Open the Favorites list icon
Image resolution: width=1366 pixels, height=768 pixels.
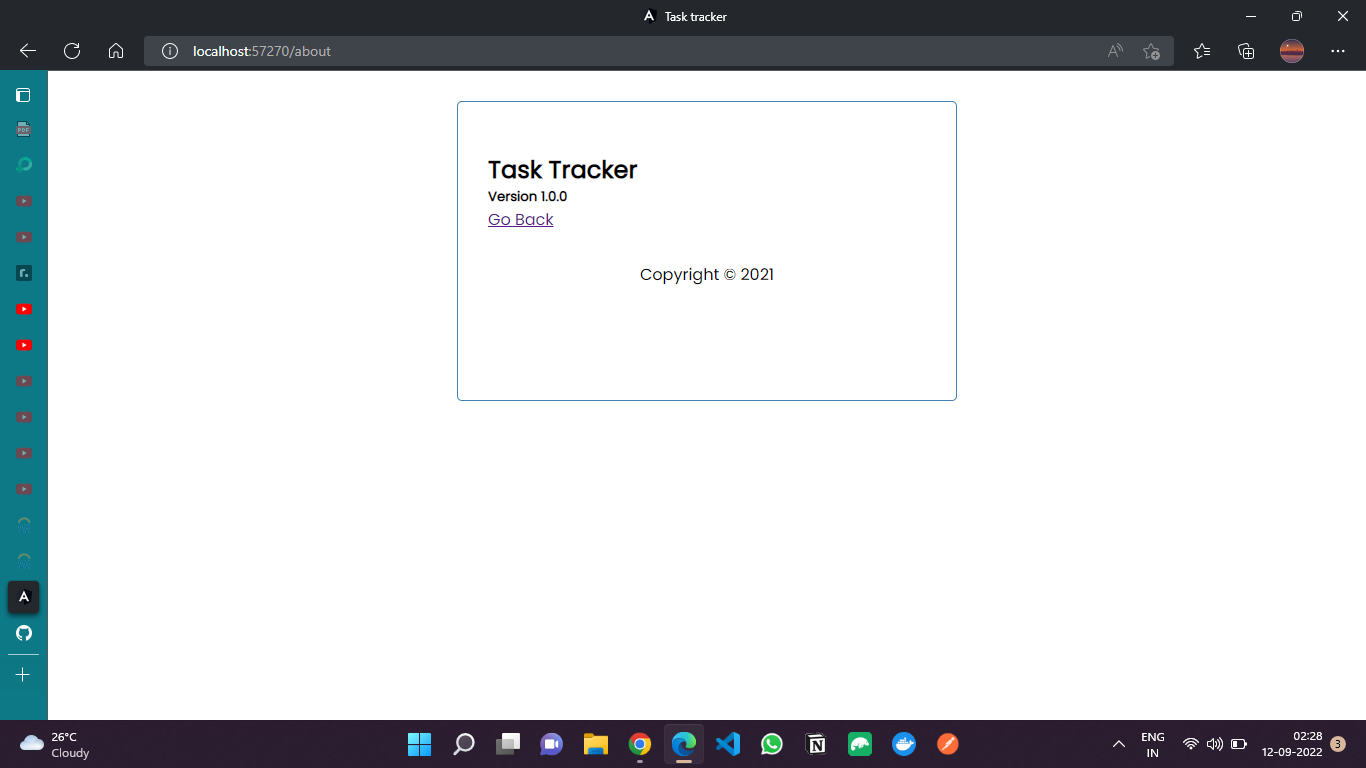click(1202, 51)
